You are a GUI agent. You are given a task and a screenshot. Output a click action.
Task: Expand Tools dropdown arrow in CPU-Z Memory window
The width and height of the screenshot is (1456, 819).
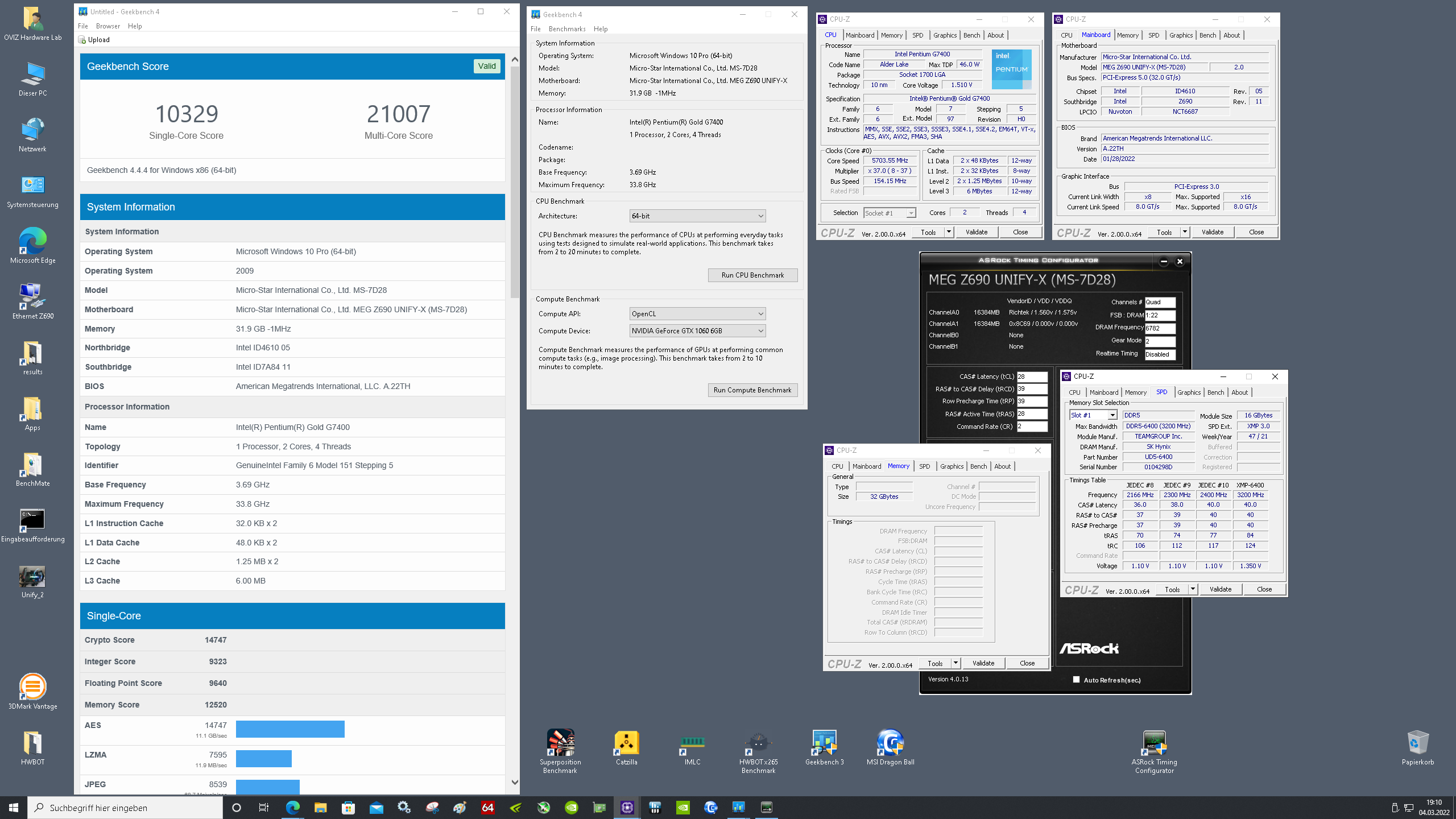[955, 663]
